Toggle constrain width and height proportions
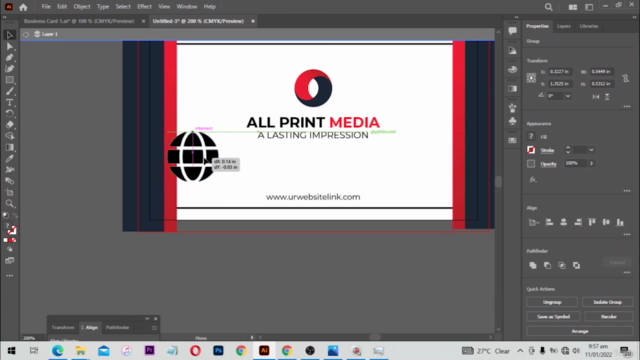This screenshot has height=360, width=640. click(625, 78)
